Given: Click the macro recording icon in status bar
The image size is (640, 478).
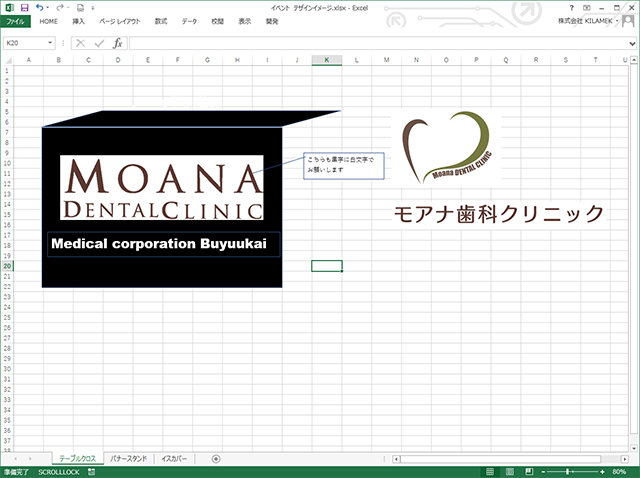Looking at the screenshot, I should coord(91,472).
